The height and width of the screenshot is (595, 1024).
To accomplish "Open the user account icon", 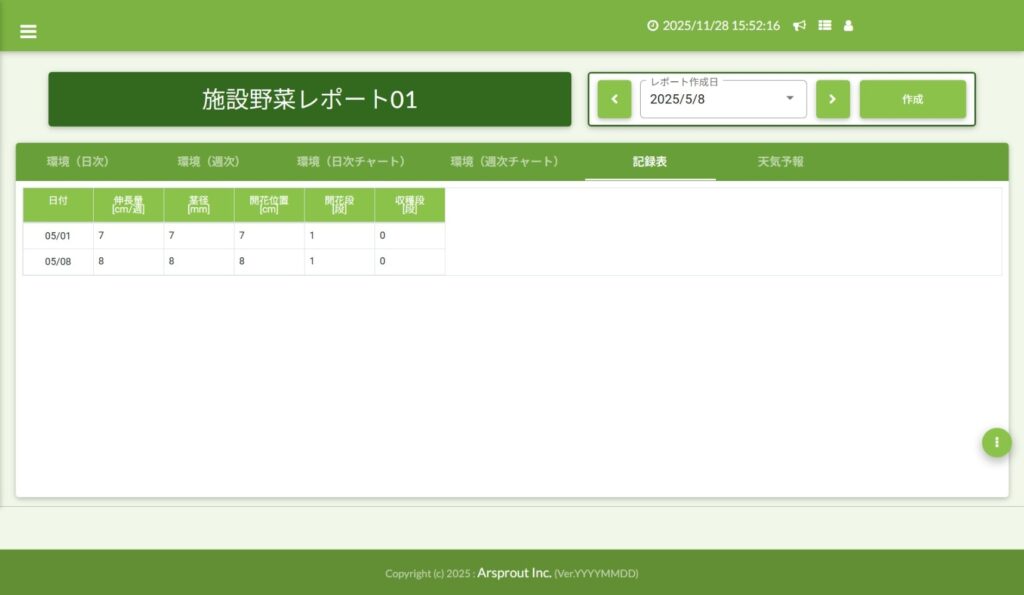I will (x=849, y=26).
